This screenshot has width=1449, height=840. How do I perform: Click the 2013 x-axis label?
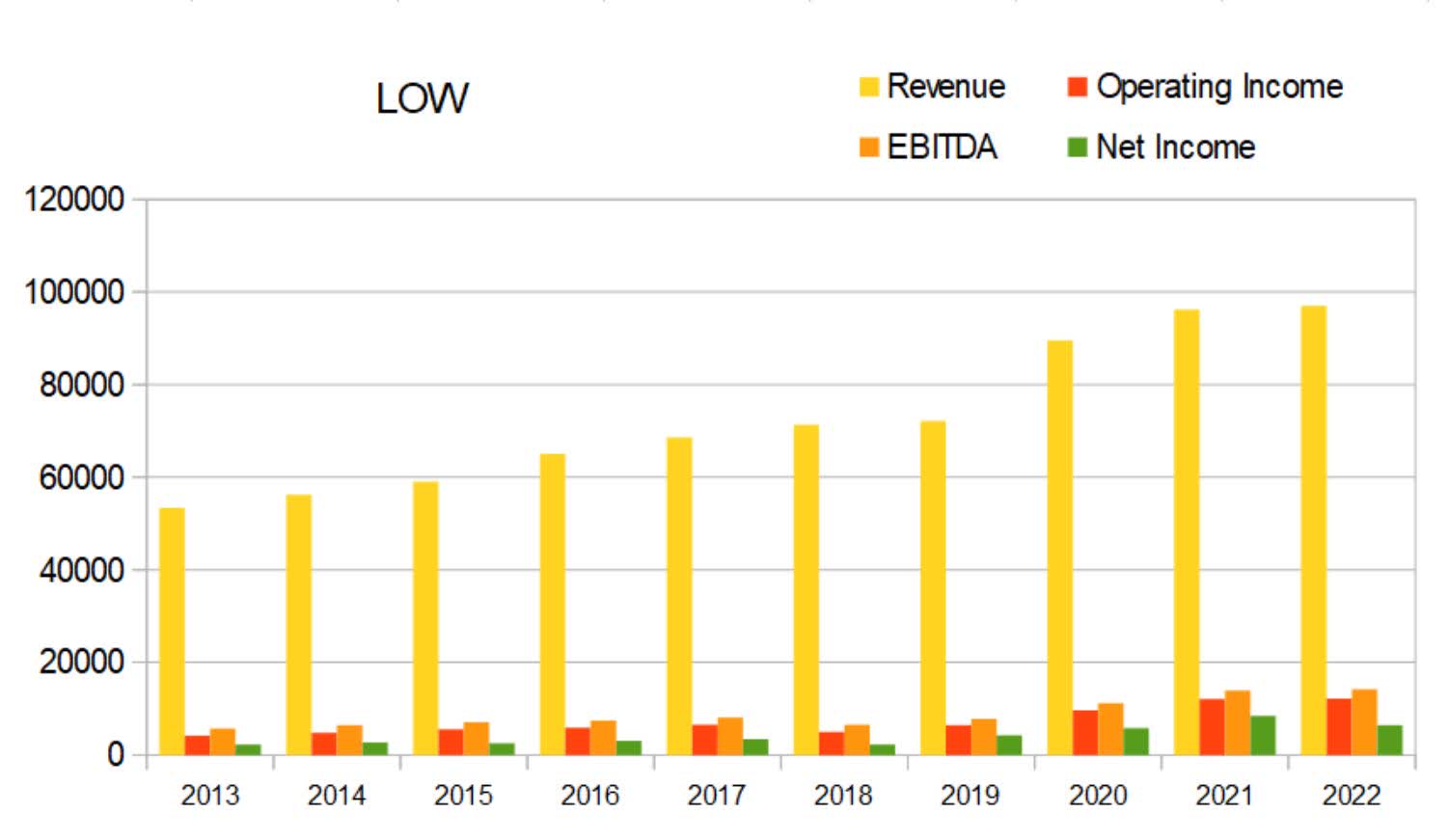click(209, 796)
